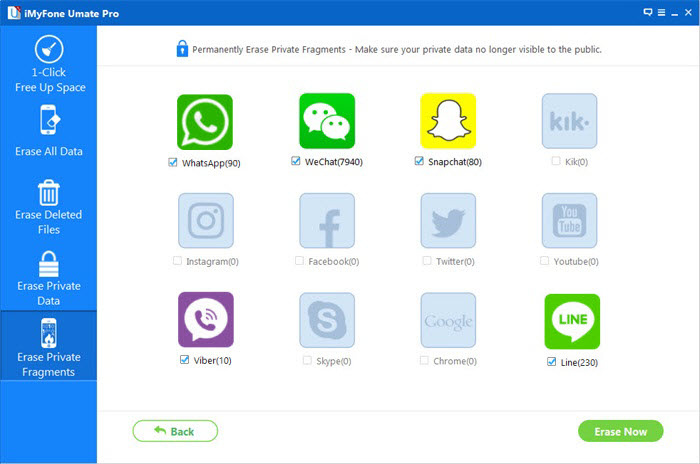Toggle the Kik(0) checkbox

tap(556, 161)
